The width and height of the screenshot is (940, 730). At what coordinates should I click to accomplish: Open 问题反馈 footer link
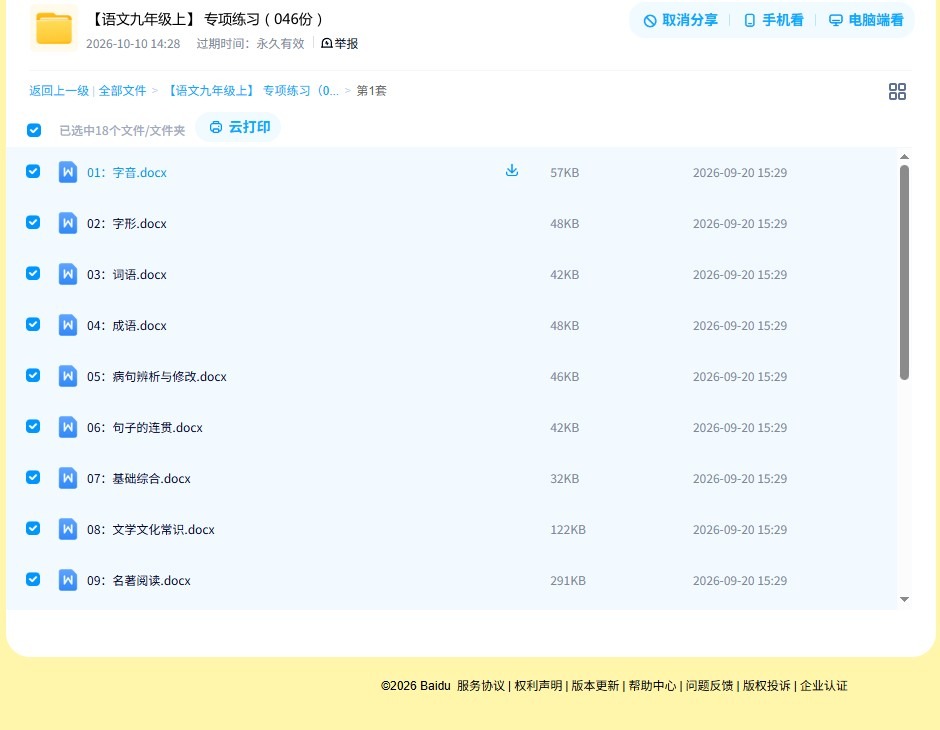(710, 686)
